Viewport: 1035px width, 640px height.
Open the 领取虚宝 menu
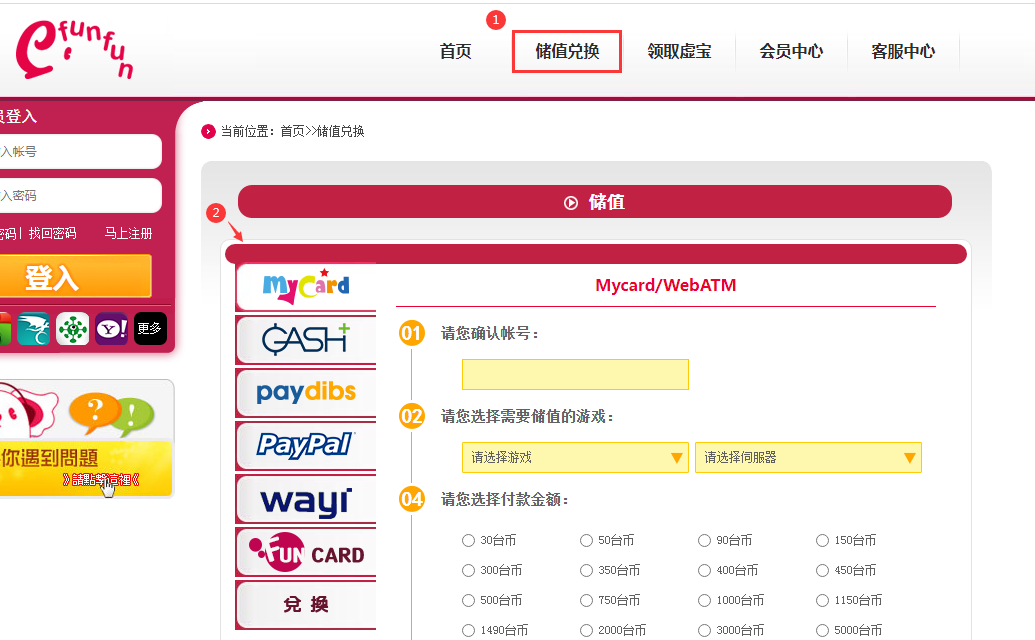click(679, 51)
